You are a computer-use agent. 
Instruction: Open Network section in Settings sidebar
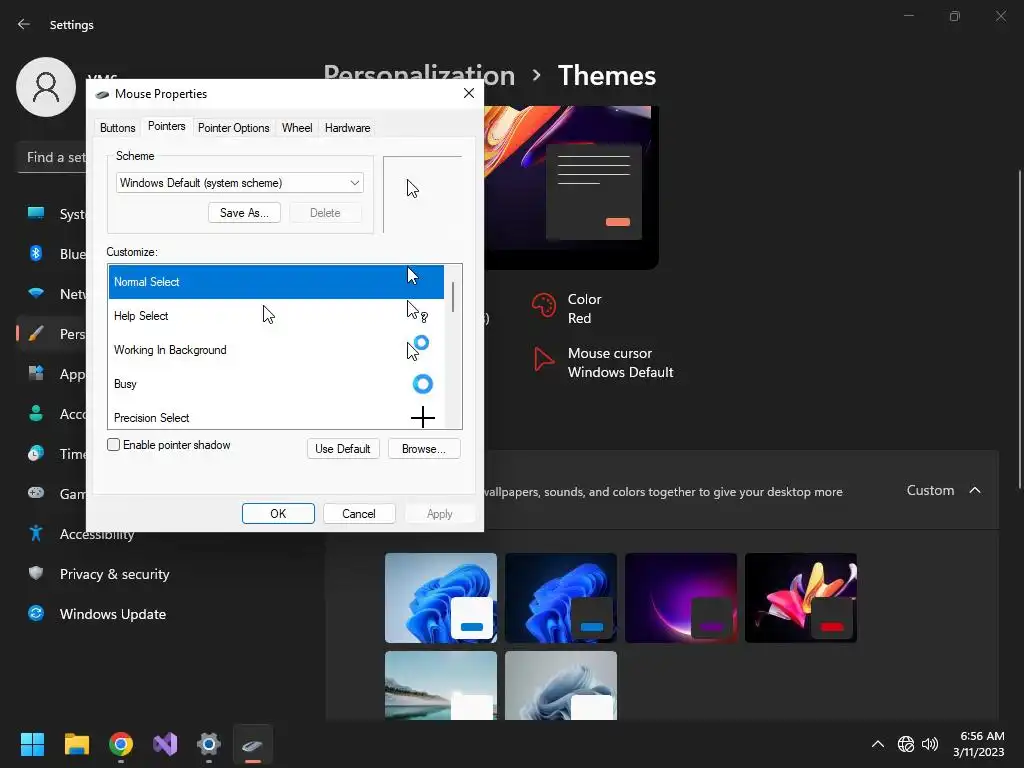point(52,294)
